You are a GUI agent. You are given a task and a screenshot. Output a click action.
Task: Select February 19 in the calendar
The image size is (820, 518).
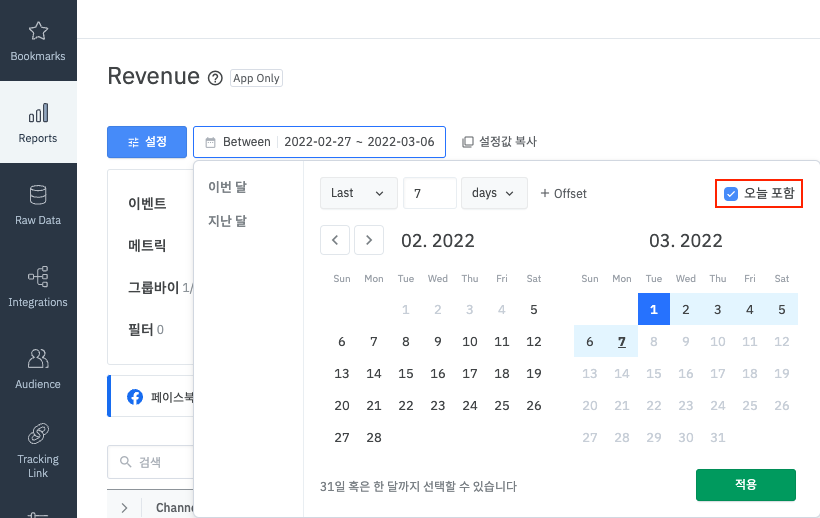(533, 373)
